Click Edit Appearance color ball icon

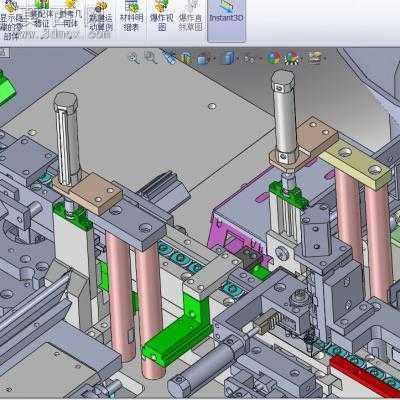274,58
